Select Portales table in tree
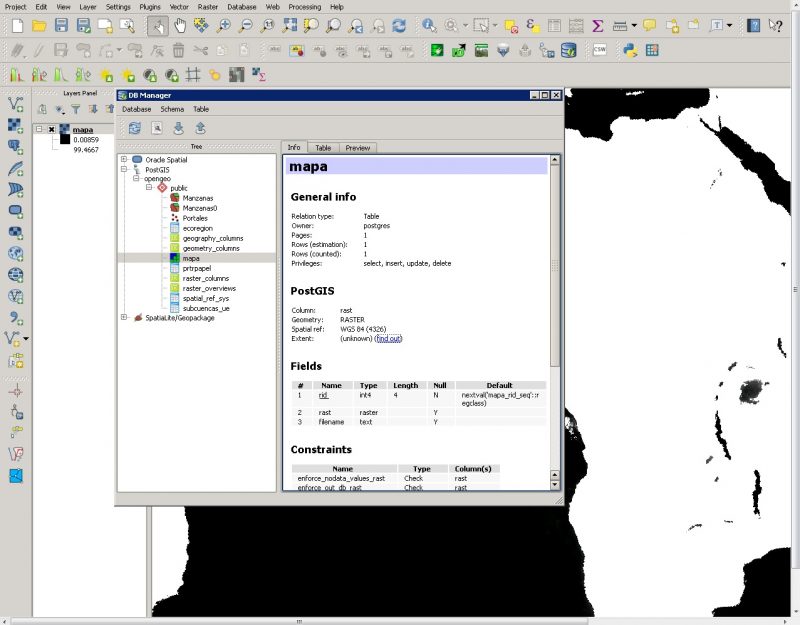800x625 pixels. (195, 218)
